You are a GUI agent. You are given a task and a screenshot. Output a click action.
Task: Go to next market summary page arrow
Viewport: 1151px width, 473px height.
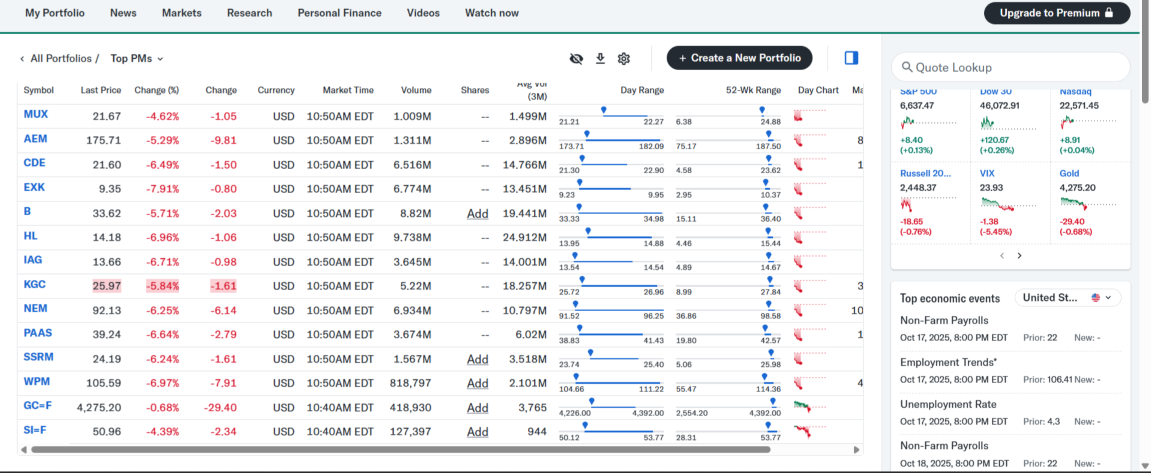pos(1019,256)
